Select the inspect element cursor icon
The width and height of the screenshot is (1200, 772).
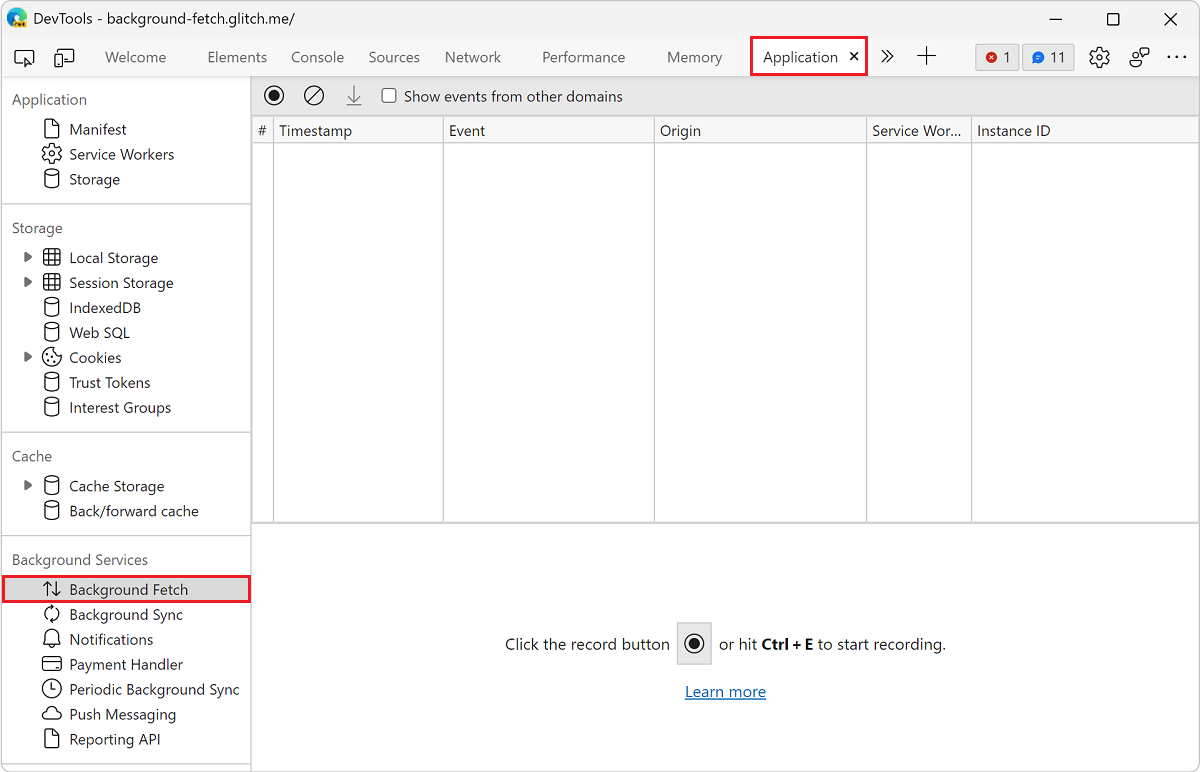pos(24,57)
